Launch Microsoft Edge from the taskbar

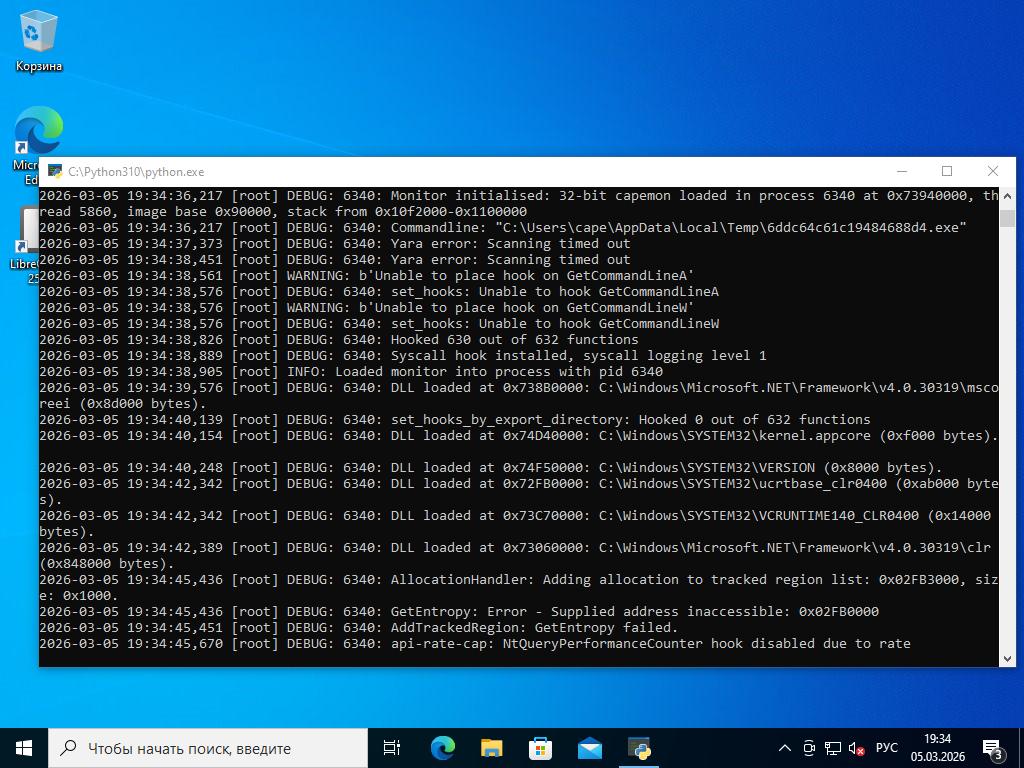tap(442, 747)
